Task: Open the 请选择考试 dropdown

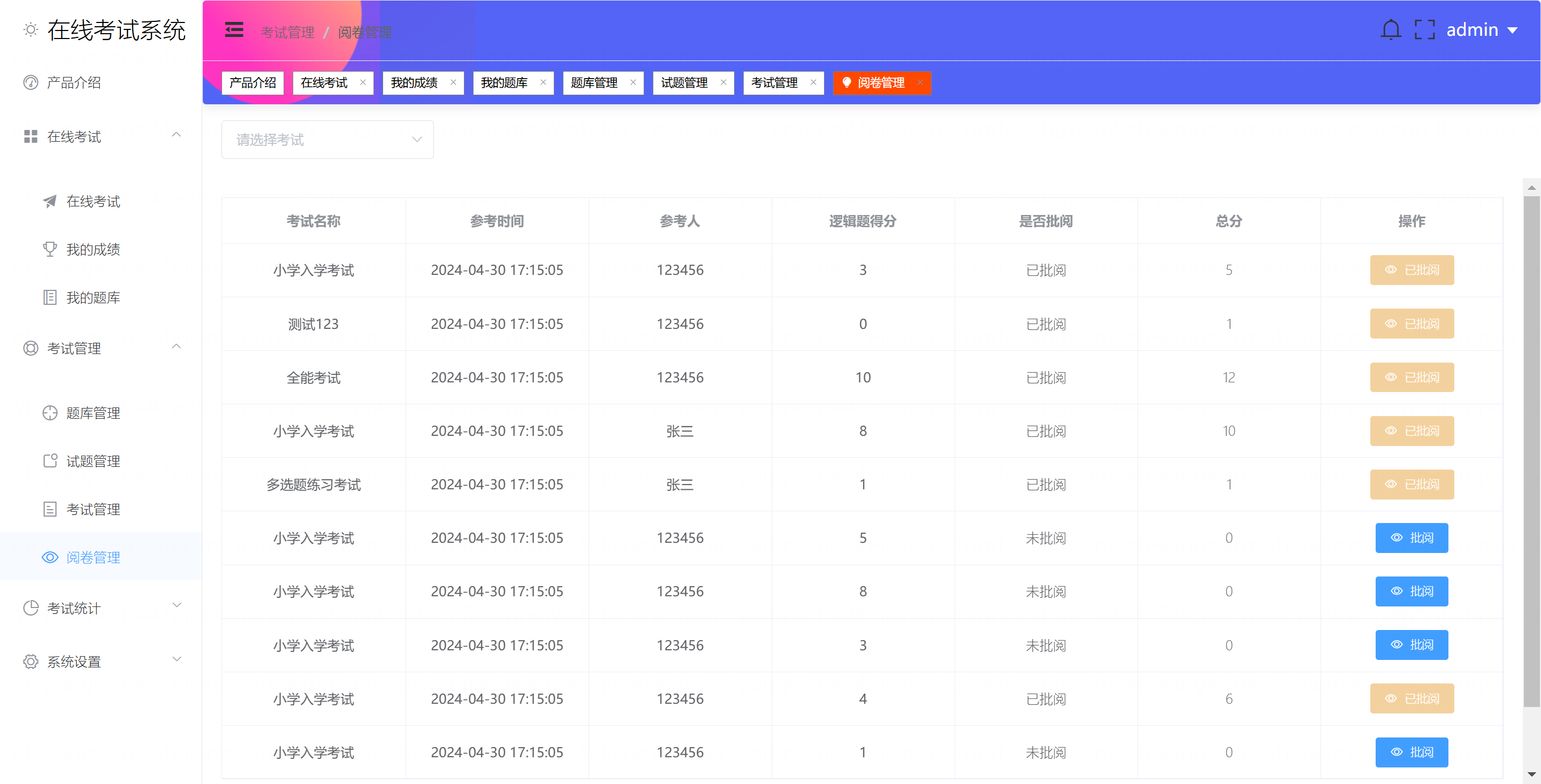Action: point(327,140)
